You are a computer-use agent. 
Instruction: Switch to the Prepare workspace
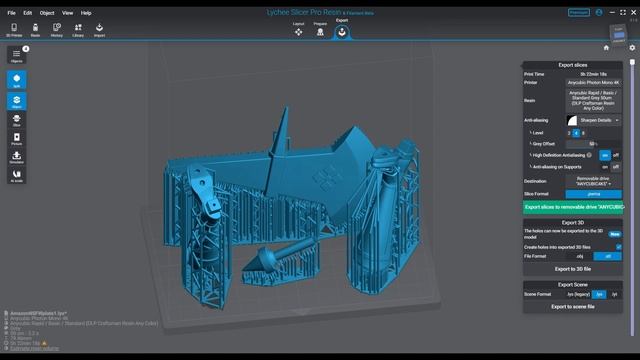tap(320, 30)
